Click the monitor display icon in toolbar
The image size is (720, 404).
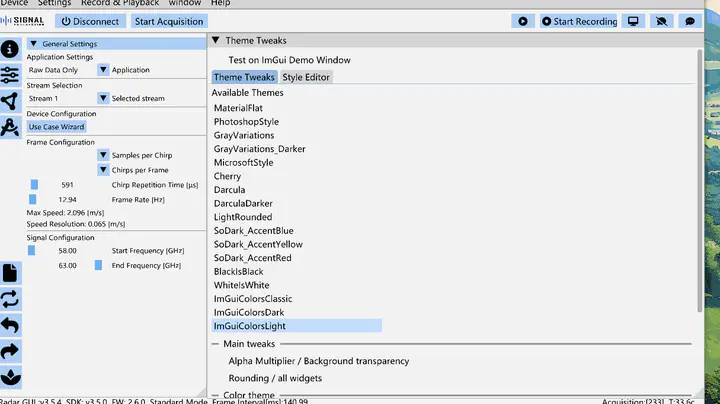[x=632, y=21]
